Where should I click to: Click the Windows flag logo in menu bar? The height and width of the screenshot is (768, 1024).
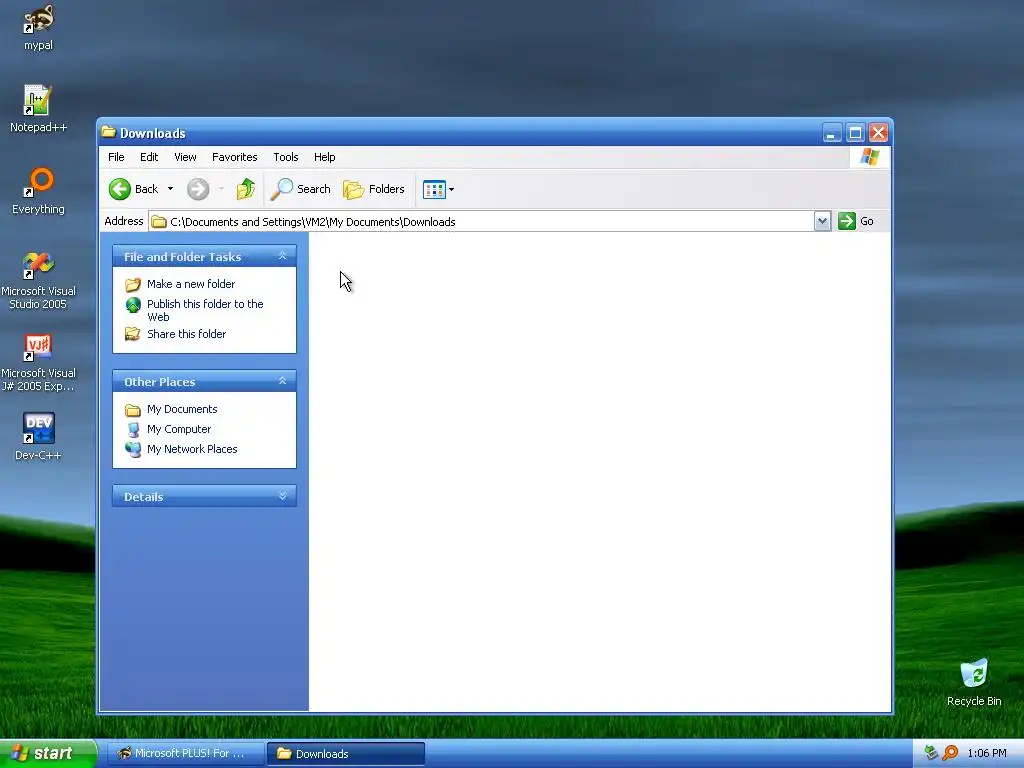tap(869, 157)
